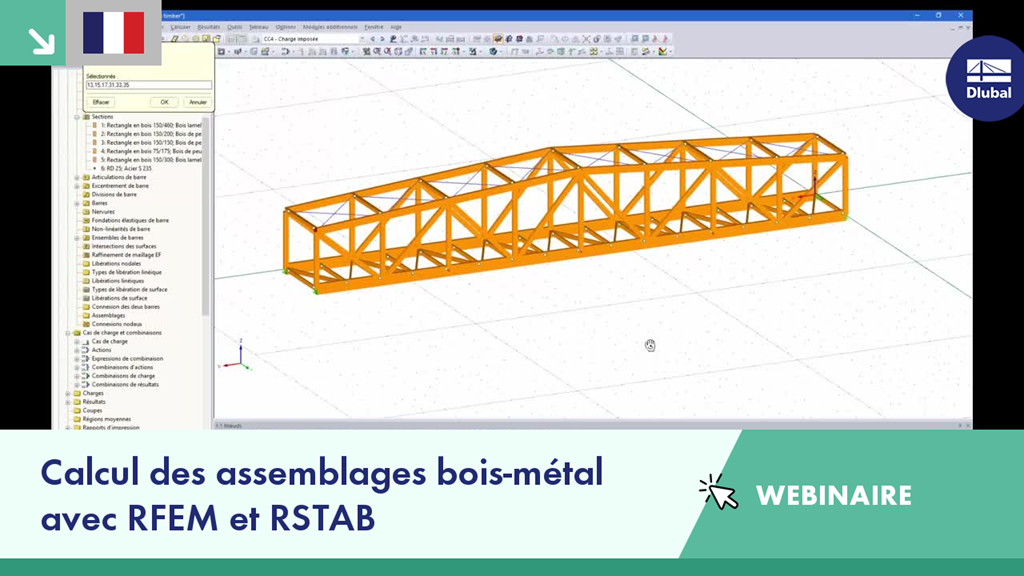Click Libérations de surface icon
The width and height of the screenshot is (1024, 576).
pos(86,298)
